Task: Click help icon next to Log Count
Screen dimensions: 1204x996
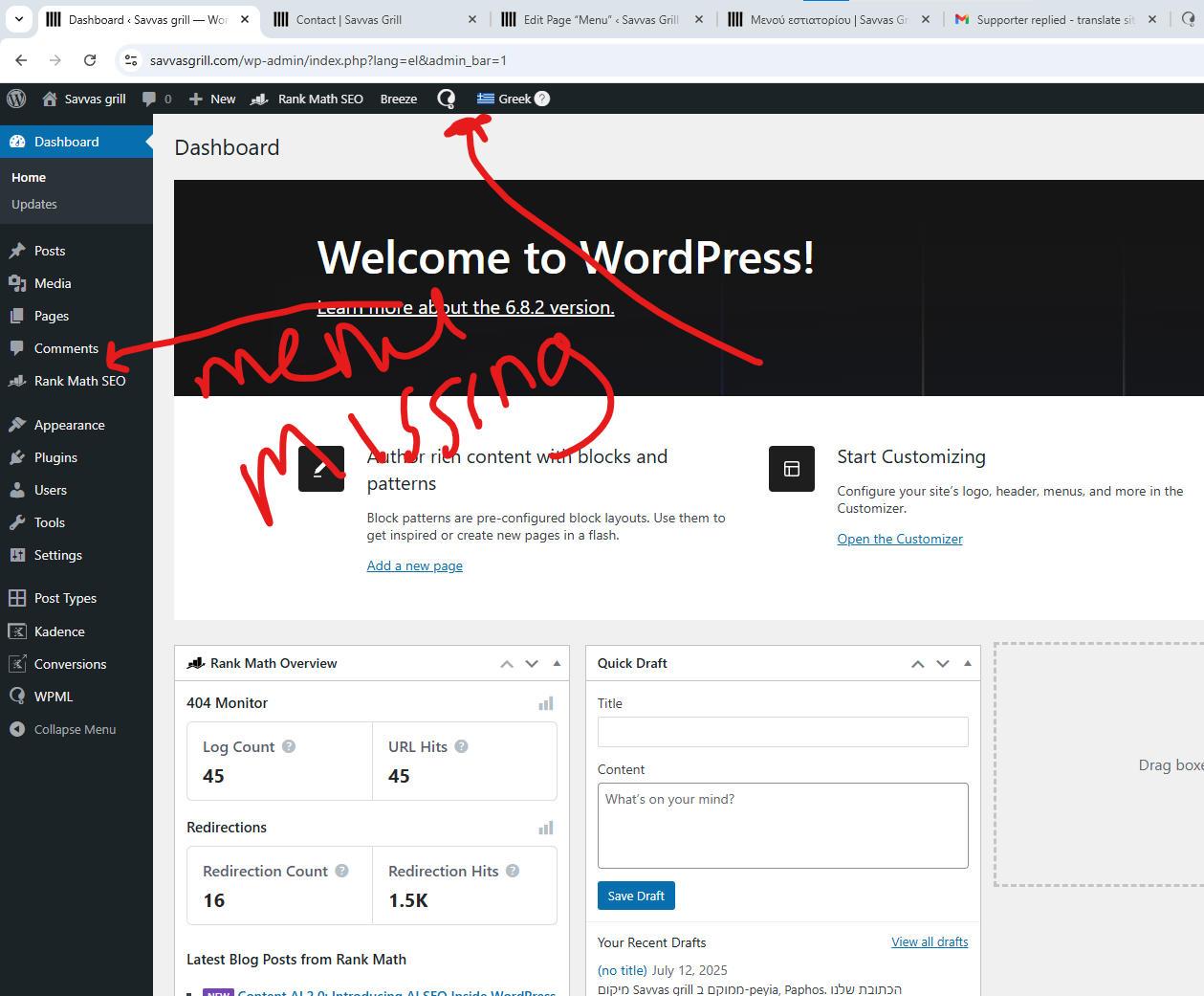Action: click(x=289, y=746)
